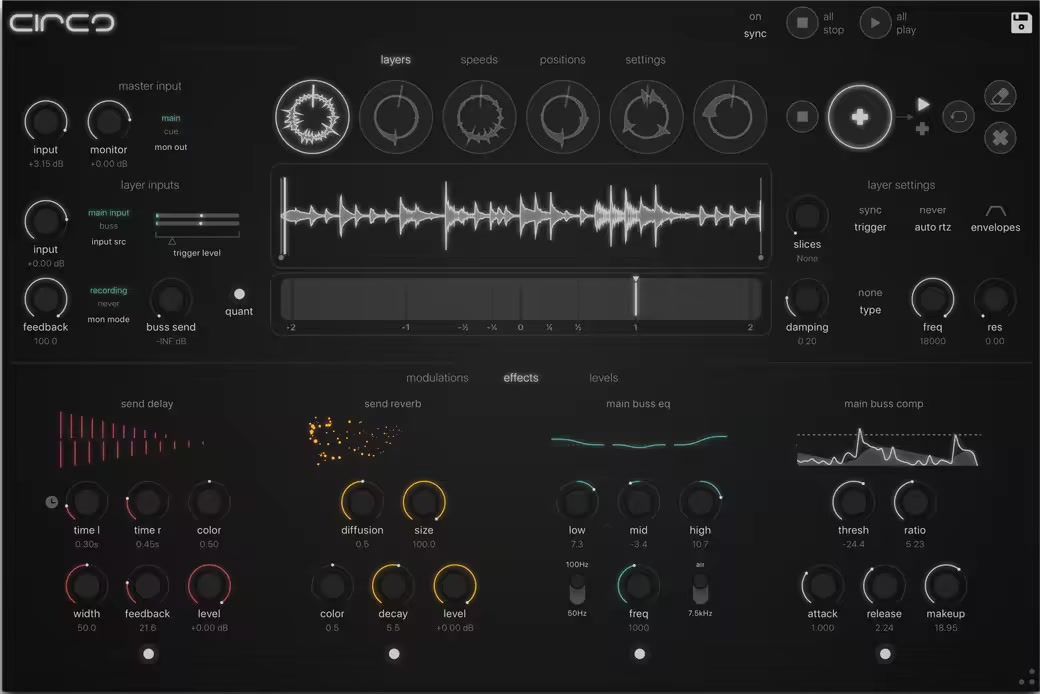The image size is (1040, 694).
Task: Toggle the quant button
Action: [239, 294]
